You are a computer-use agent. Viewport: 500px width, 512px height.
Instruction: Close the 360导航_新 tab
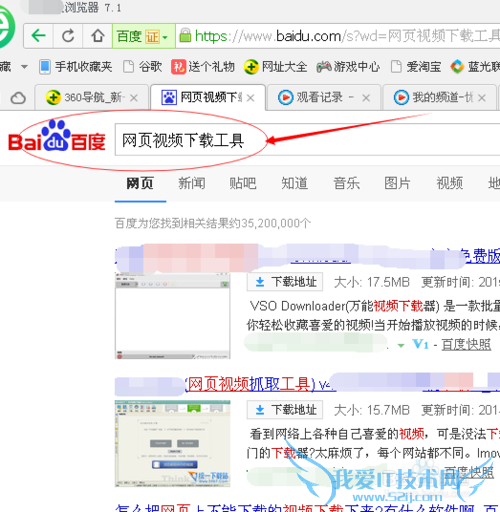pos(134,98)
